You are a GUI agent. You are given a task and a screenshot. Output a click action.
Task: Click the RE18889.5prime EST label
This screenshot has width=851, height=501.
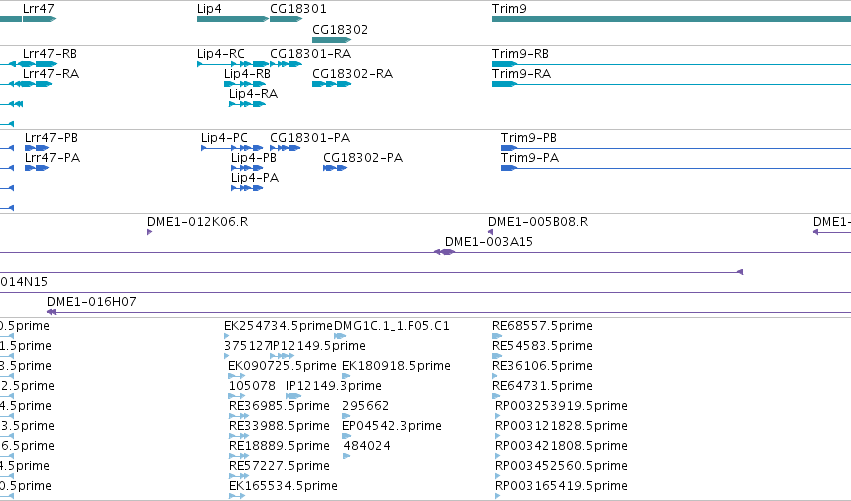click(280, 446)
